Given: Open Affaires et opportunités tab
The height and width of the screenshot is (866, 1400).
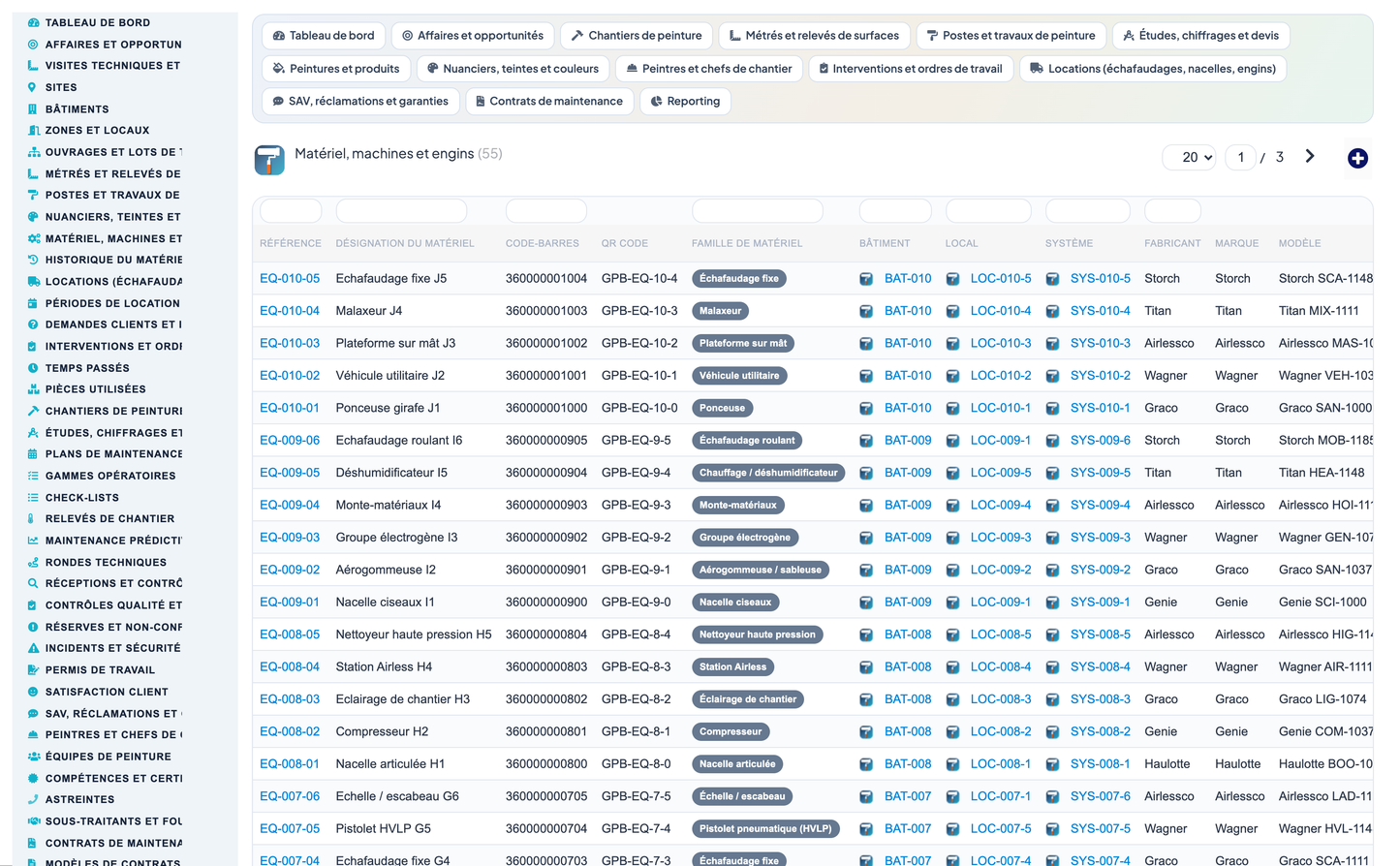Looking at the screenshot, I should [x=473, y=36].
